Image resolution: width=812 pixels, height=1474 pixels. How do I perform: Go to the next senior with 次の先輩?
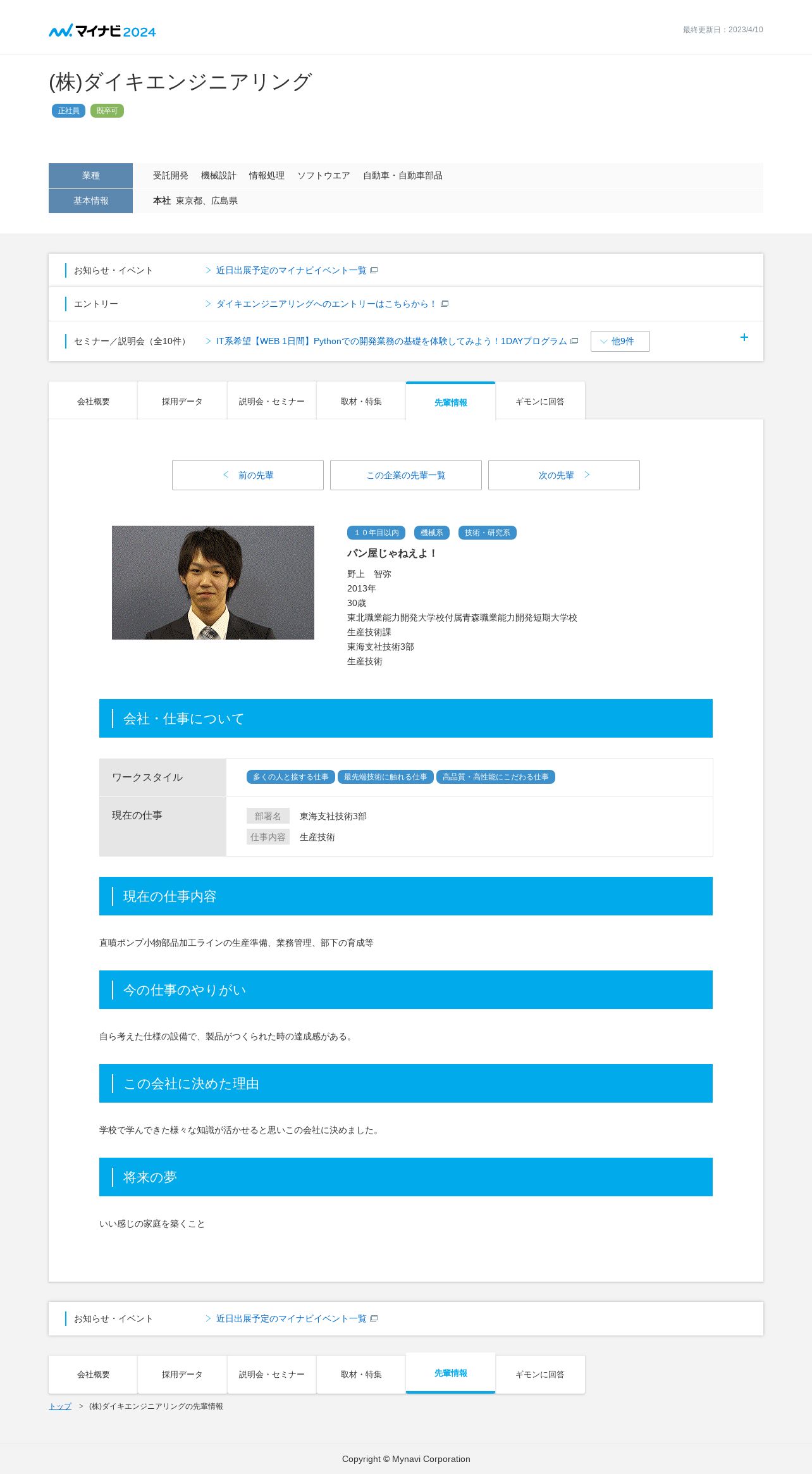564,475
